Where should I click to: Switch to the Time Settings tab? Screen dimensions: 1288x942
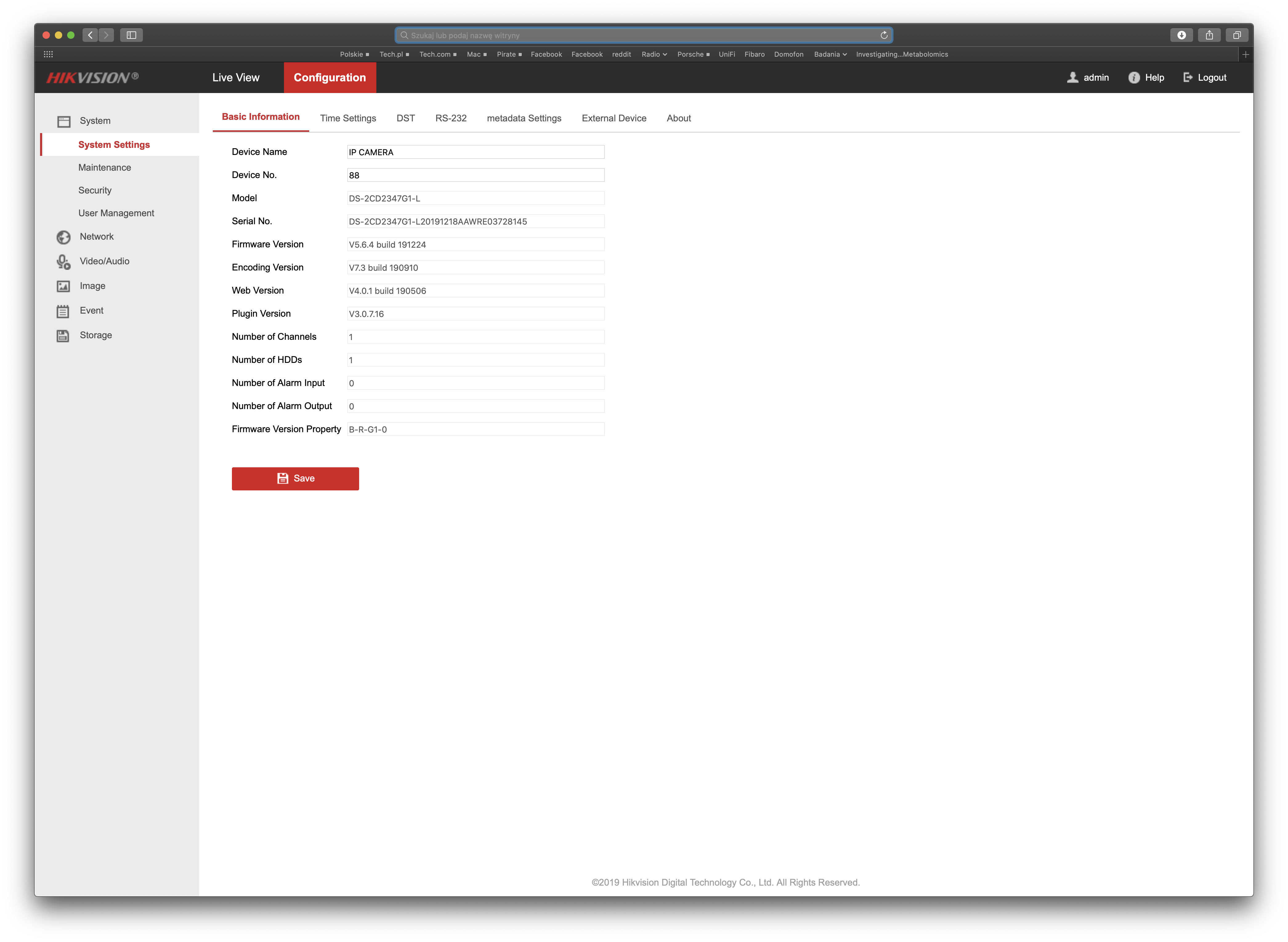click(348, 118)
